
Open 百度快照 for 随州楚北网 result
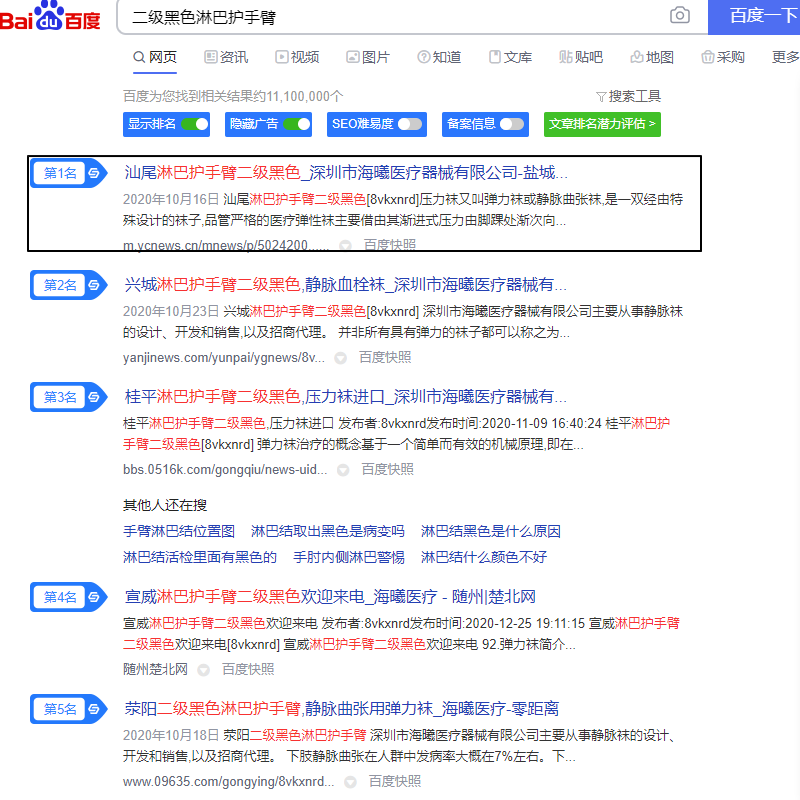(248, 669)
